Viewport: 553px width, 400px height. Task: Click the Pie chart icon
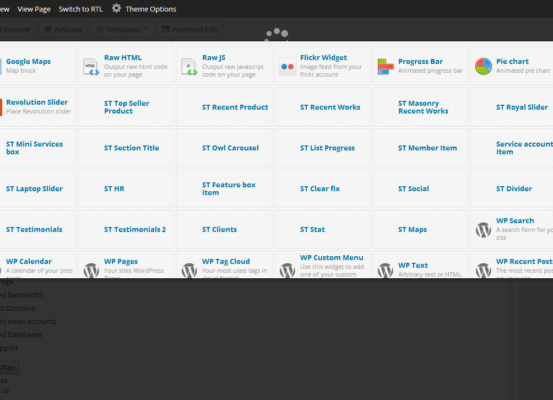483,66
